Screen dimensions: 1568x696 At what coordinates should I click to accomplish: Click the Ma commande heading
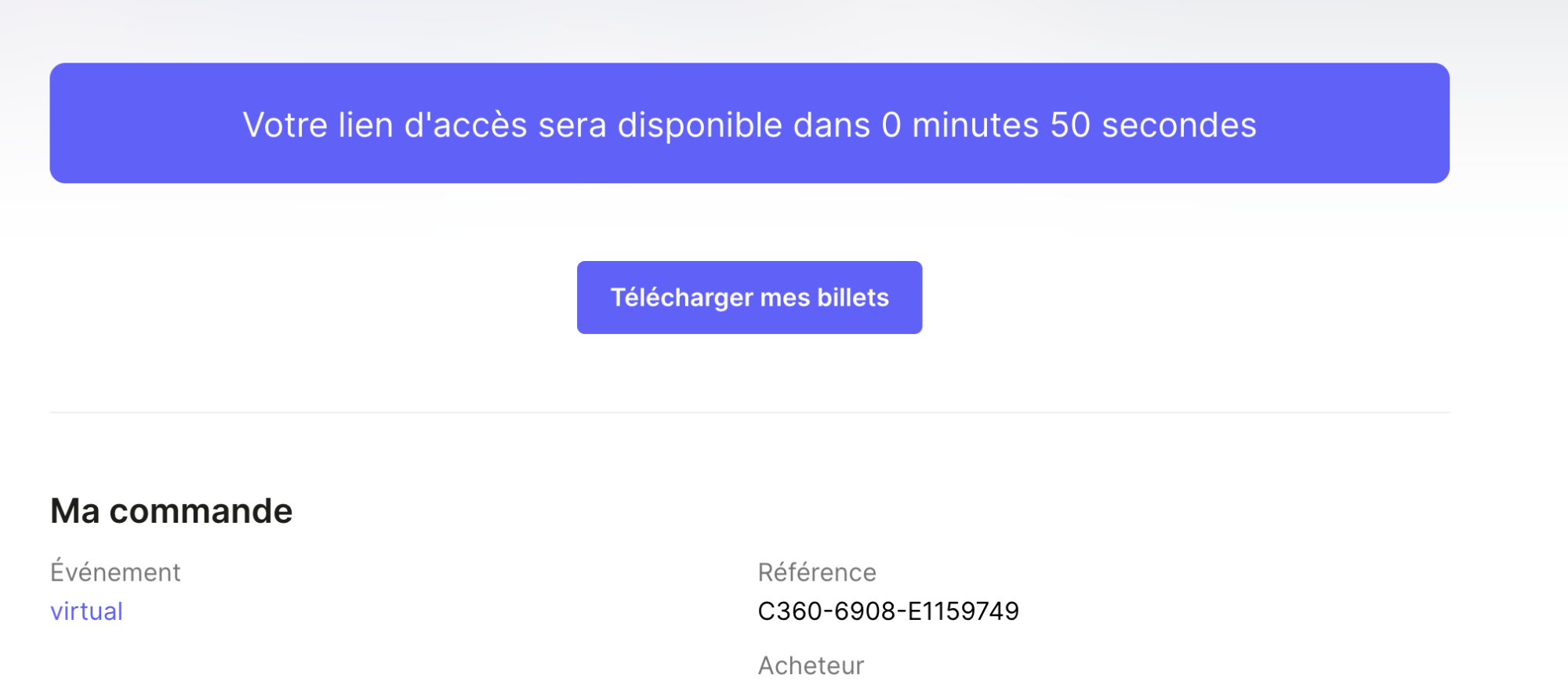[x=171, y=511]
